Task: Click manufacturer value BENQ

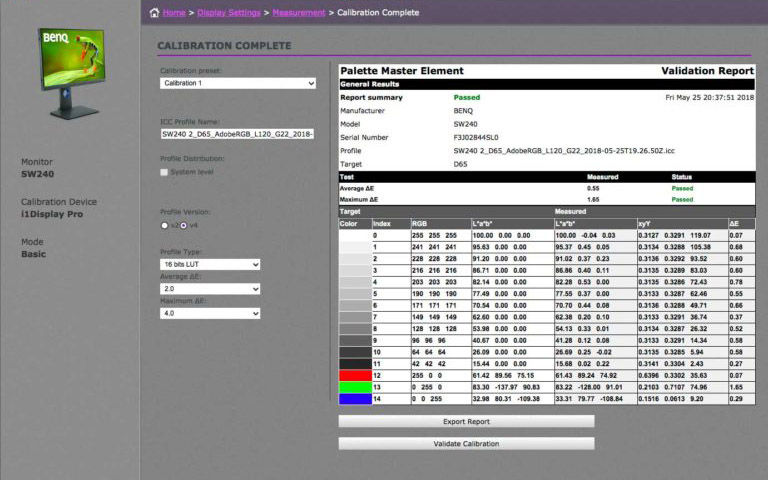Action: [x=463, y=111]
